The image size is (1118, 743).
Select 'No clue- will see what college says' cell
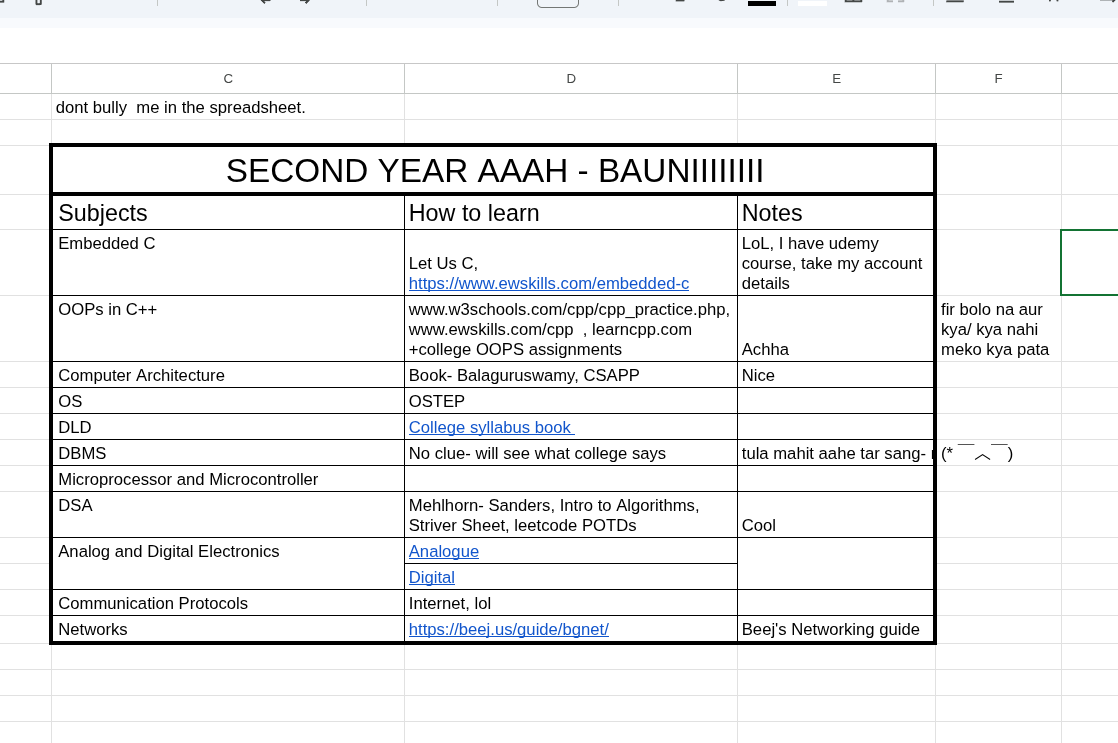click(x=571, y=453)
